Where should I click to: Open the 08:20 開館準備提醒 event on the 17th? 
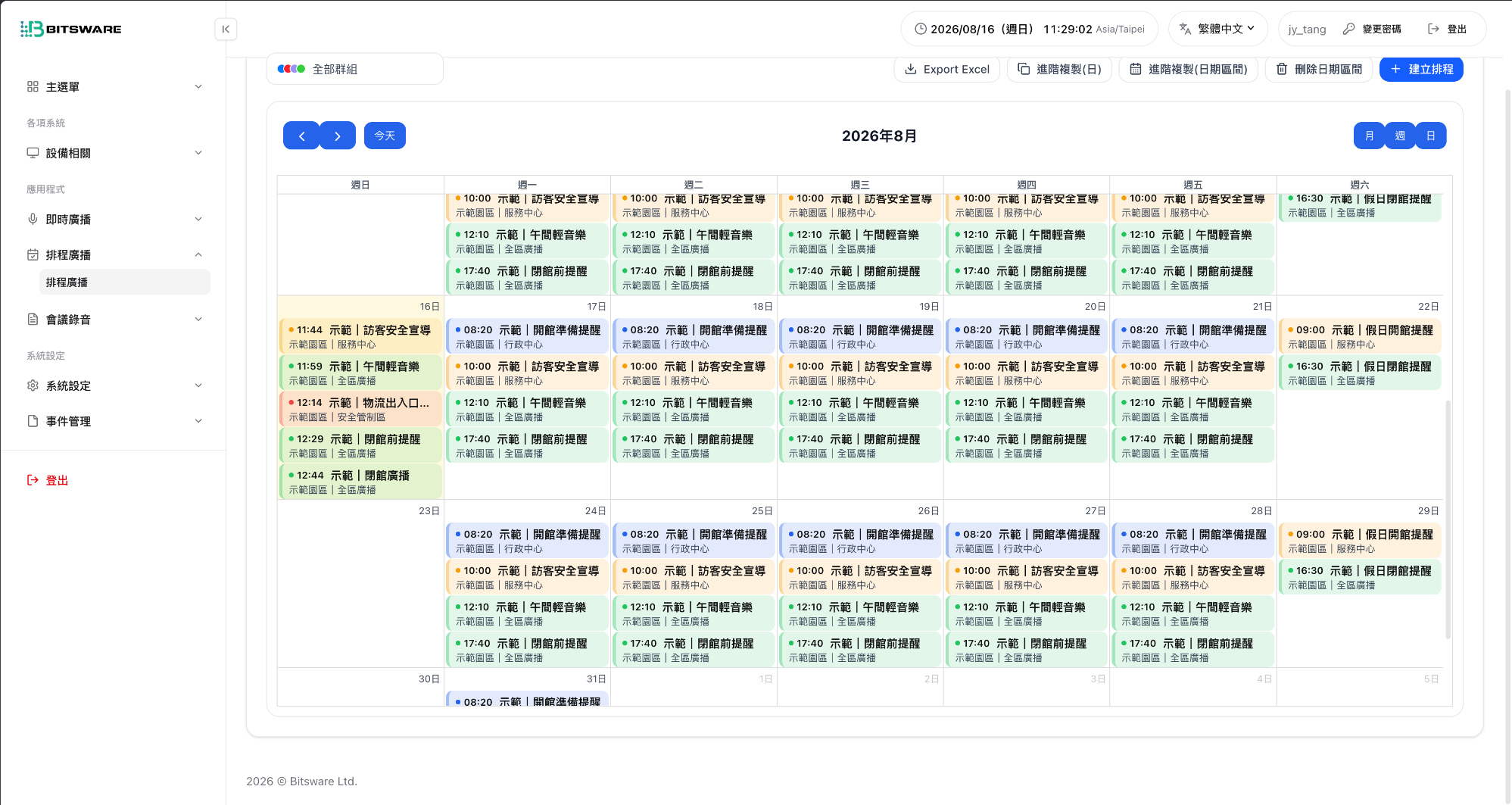tap(527, 336)
